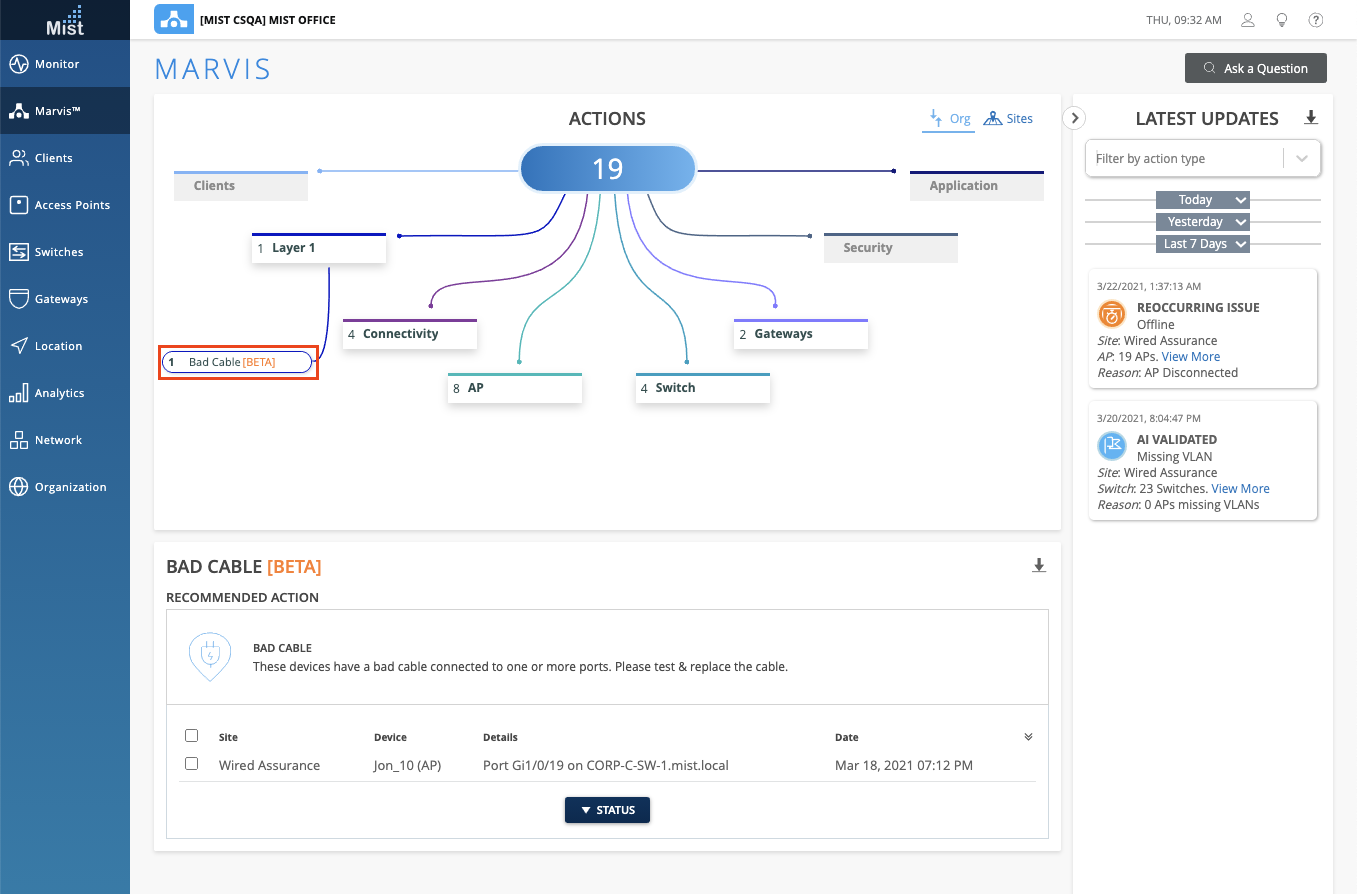Expand the Today updates section
The width and height of the screenshot is (1357, 894).
[x=1202, y=200]
